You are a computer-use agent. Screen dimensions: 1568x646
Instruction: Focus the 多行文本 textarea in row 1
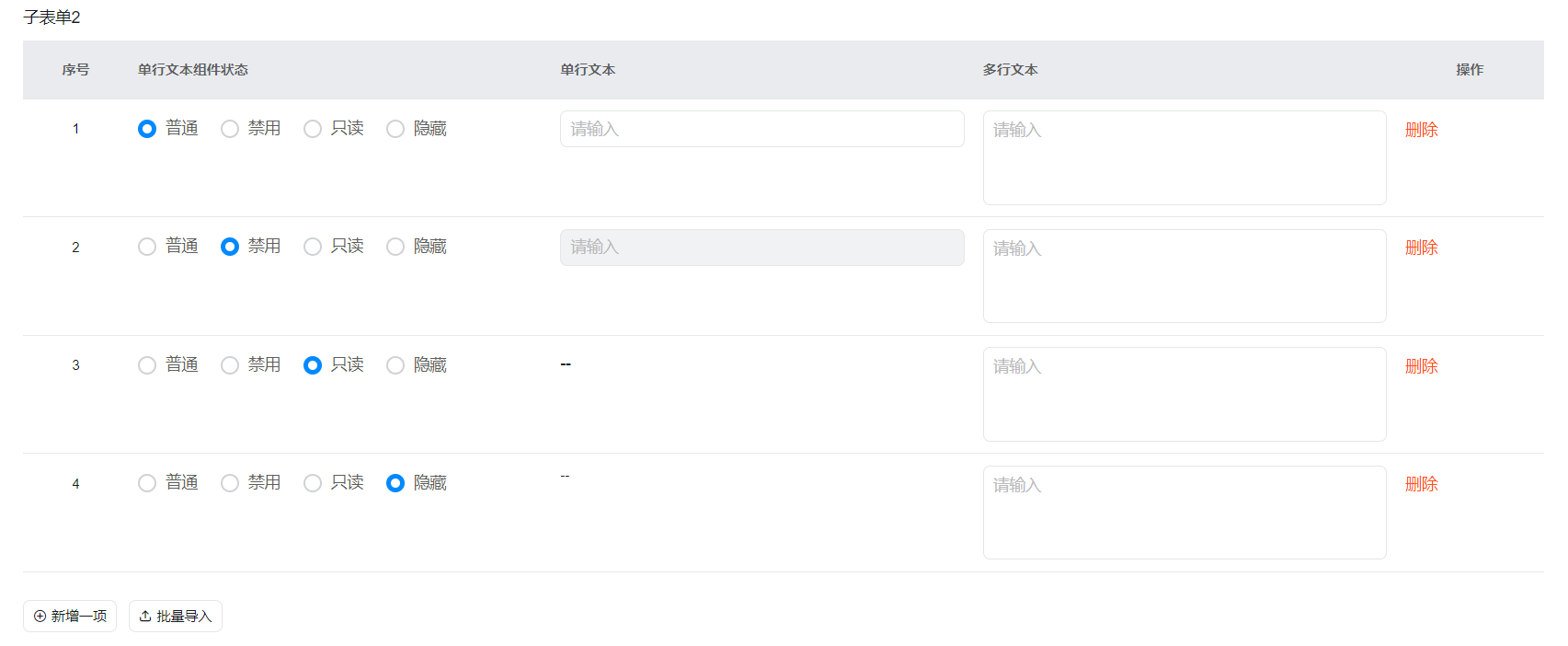click(x=1185, y=157)
